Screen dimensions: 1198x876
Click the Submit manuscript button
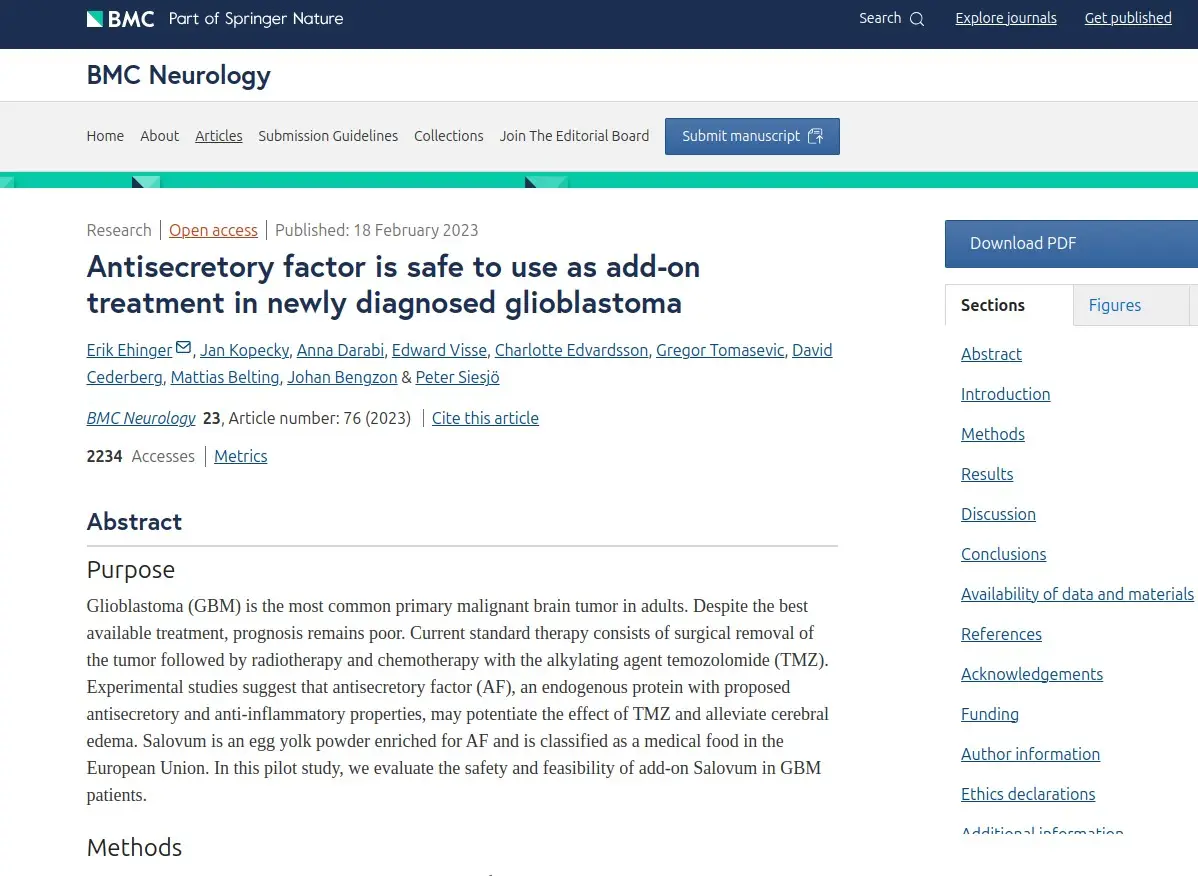tap(752, 136)
